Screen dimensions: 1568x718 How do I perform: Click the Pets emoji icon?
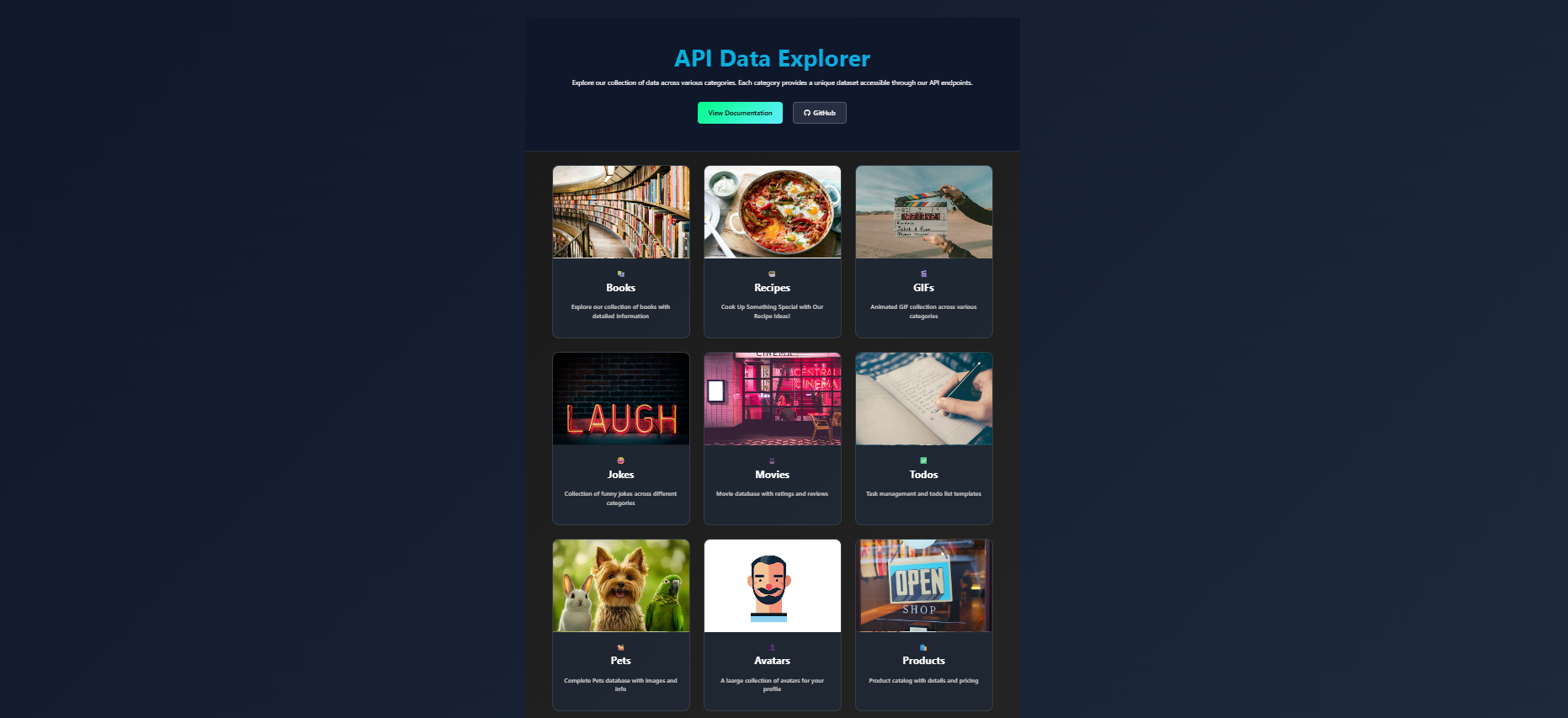621,647
